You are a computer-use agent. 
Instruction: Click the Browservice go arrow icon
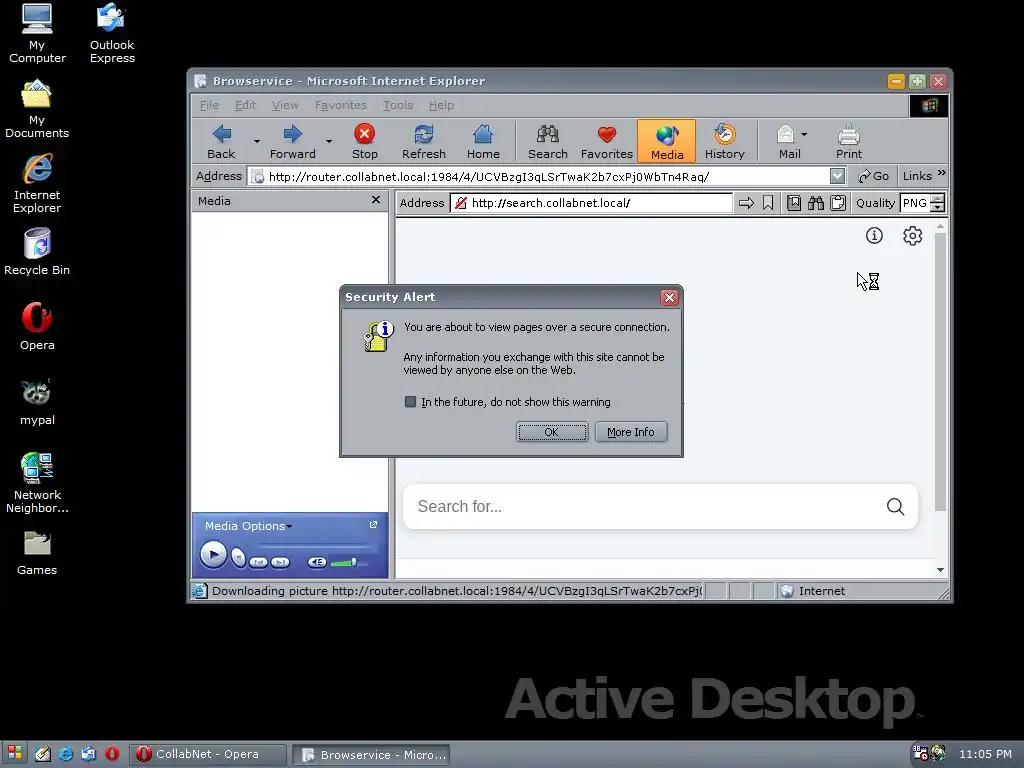(x=746, y=203)
